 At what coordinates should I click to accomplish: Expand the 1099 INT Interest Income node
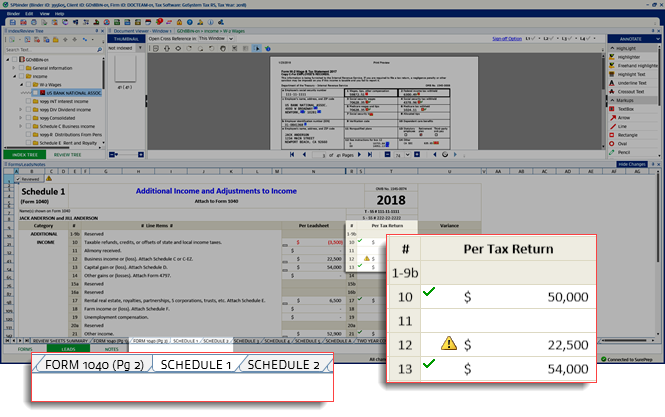[23, 103]
